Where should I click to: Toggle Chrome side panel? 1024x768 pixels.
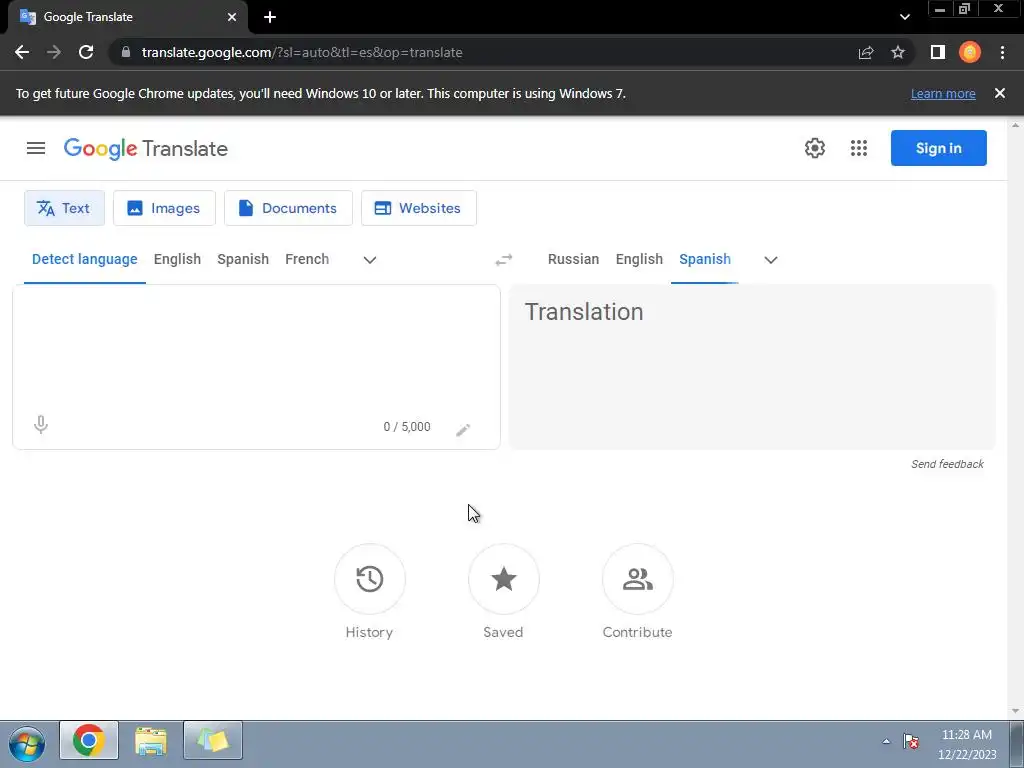tap(938, 52)
